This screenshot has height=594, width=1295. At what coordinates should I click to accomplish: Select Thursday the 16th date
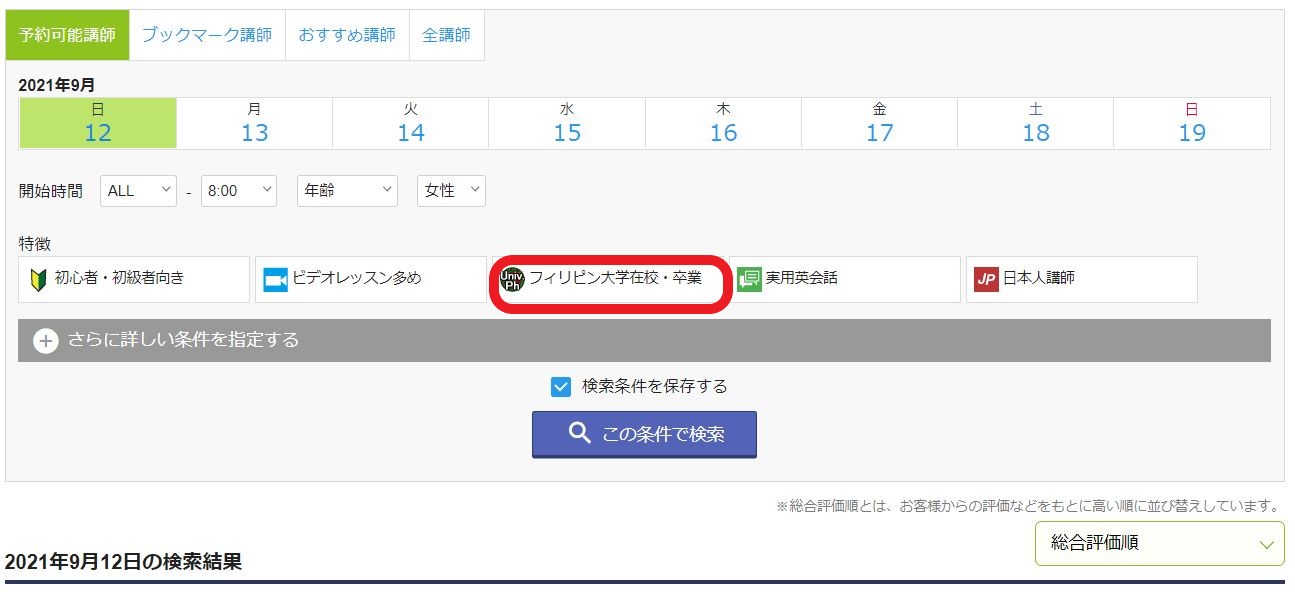click(x=723, y=123)
